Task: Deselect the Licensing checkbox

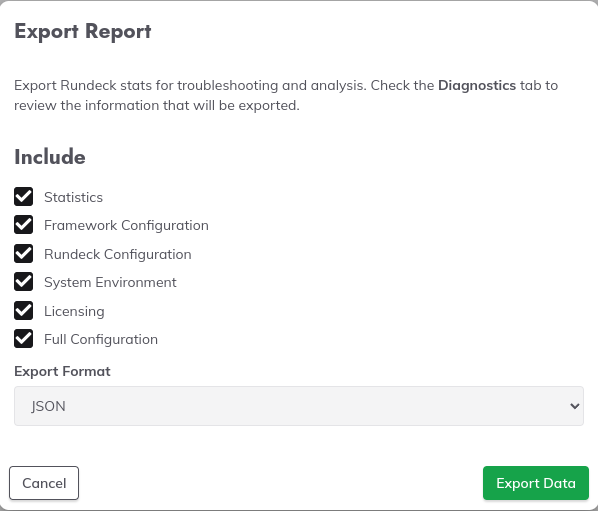Action: 24,310
